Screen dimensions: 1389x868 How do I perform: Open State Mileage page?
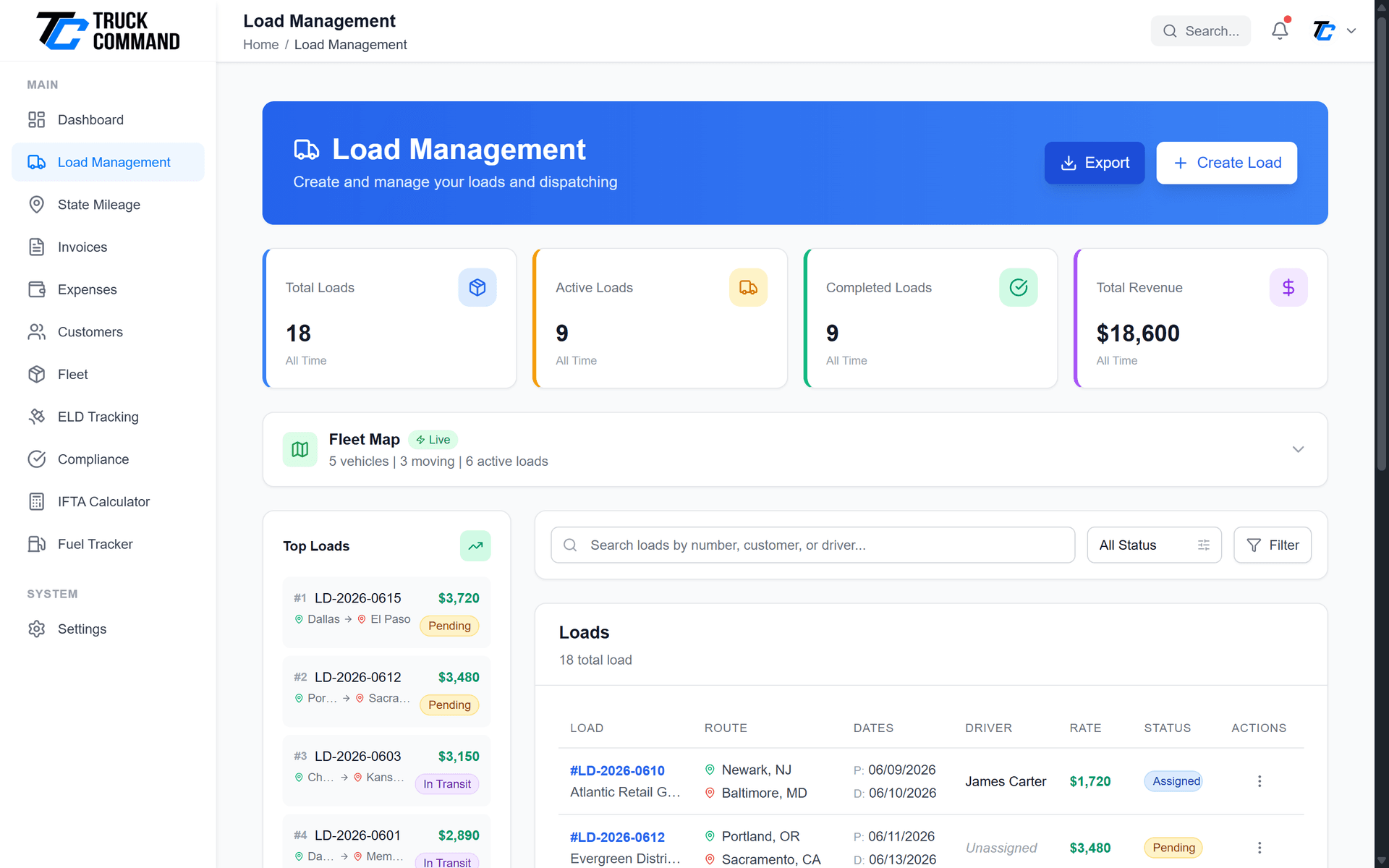click(x=108, y=205)
